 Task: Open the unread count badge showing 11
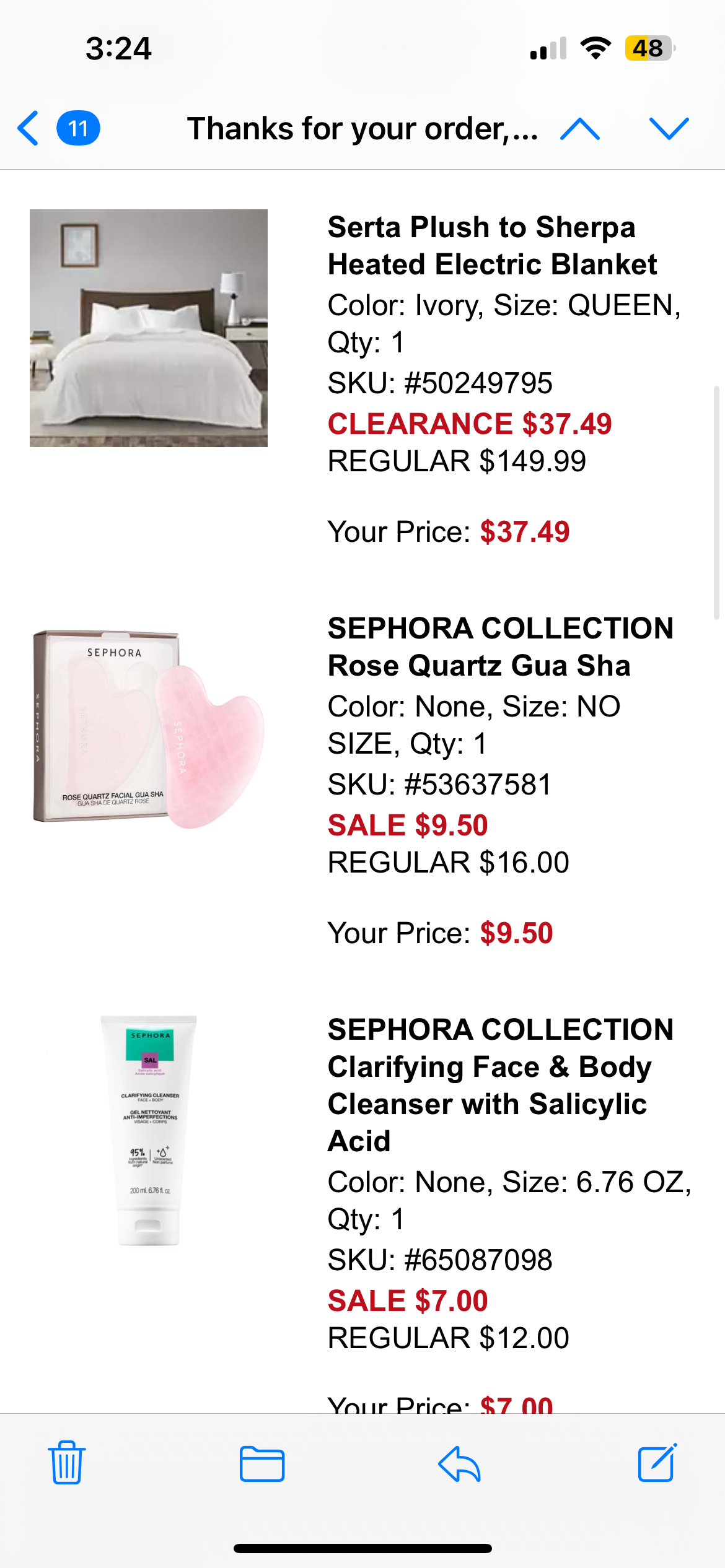[78, 128]
